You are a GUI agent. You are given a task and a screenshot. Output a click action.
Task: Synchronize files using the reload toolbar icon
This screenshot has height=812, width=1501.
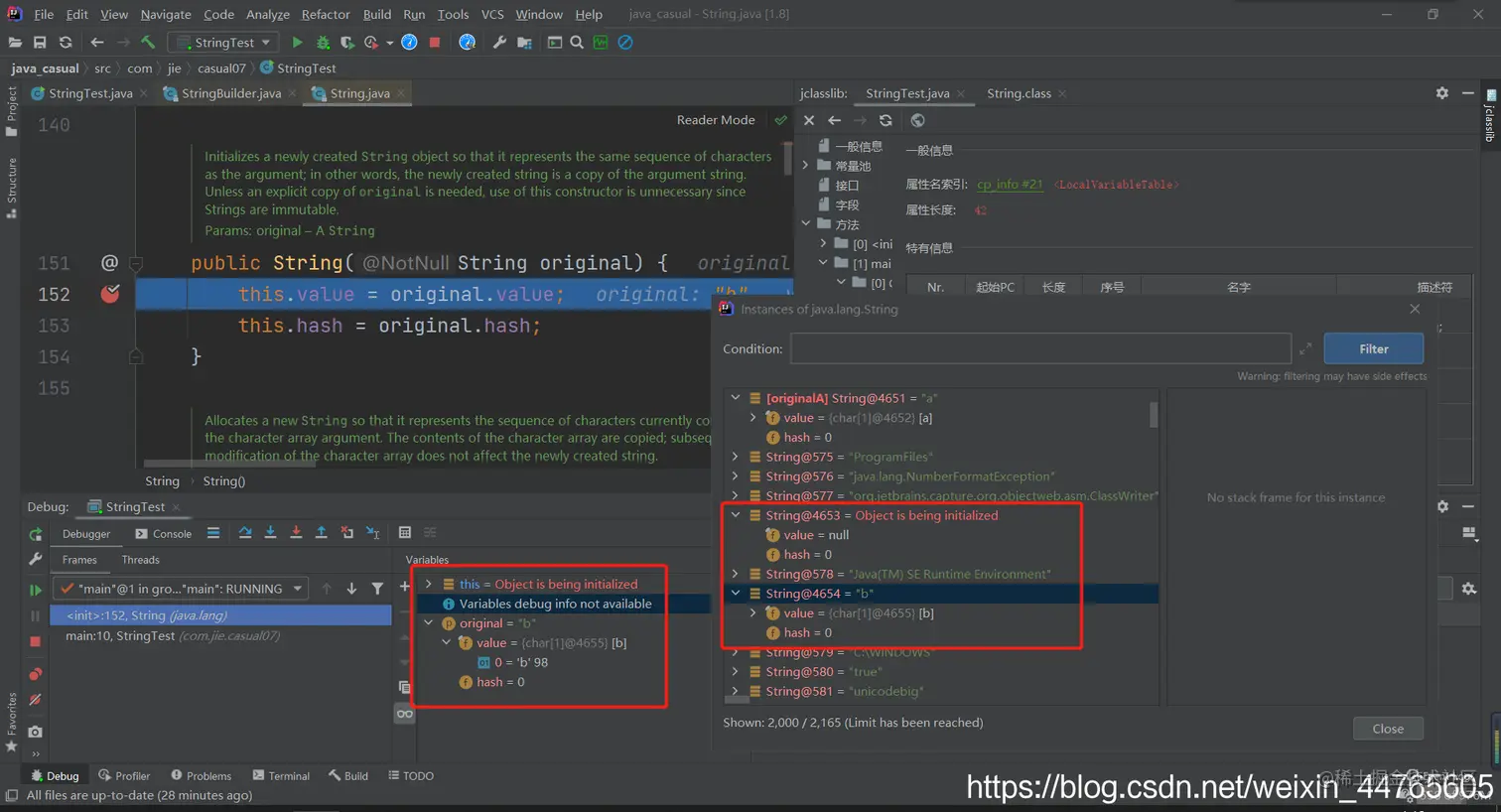click(66, 43)
